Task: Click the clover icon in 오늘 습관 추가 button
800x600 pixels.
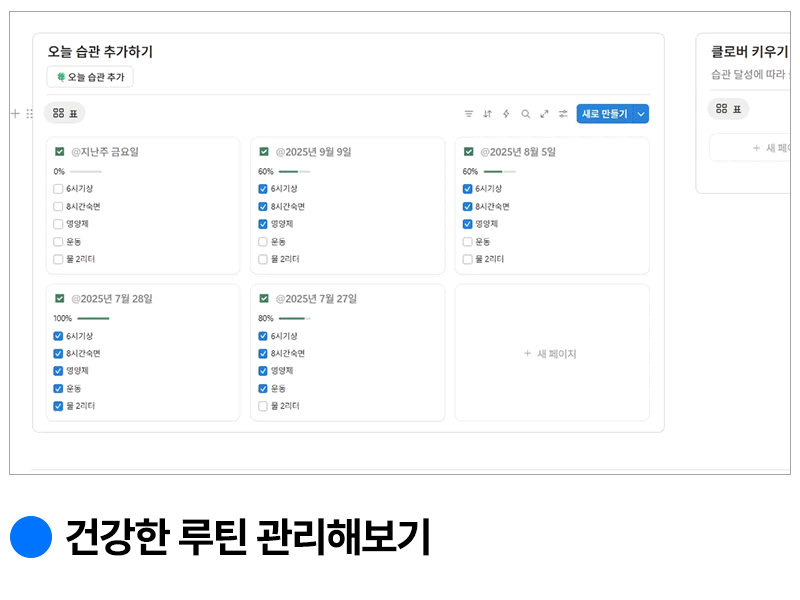Action: 61,77
